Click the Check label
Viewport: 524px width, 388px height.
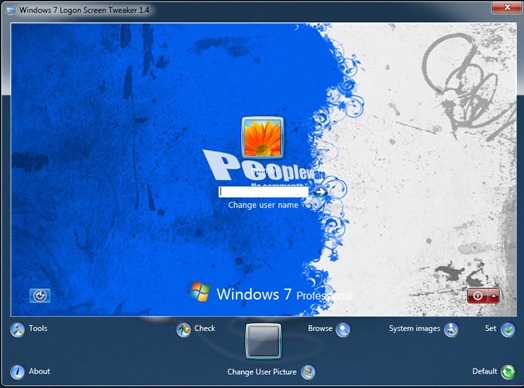click(x=205, y=328)
